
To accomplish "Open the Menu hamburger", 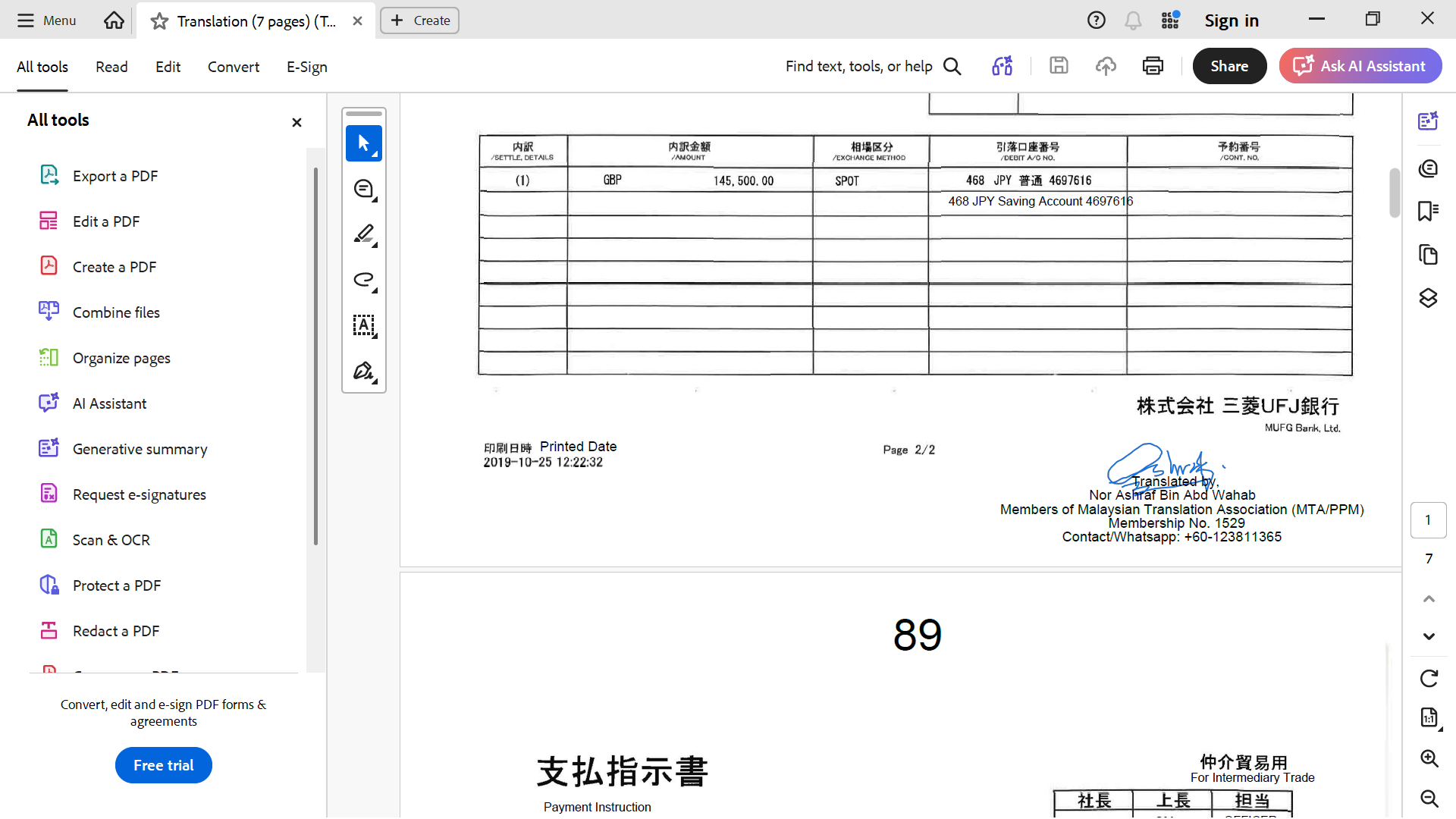I will [47, 20].
